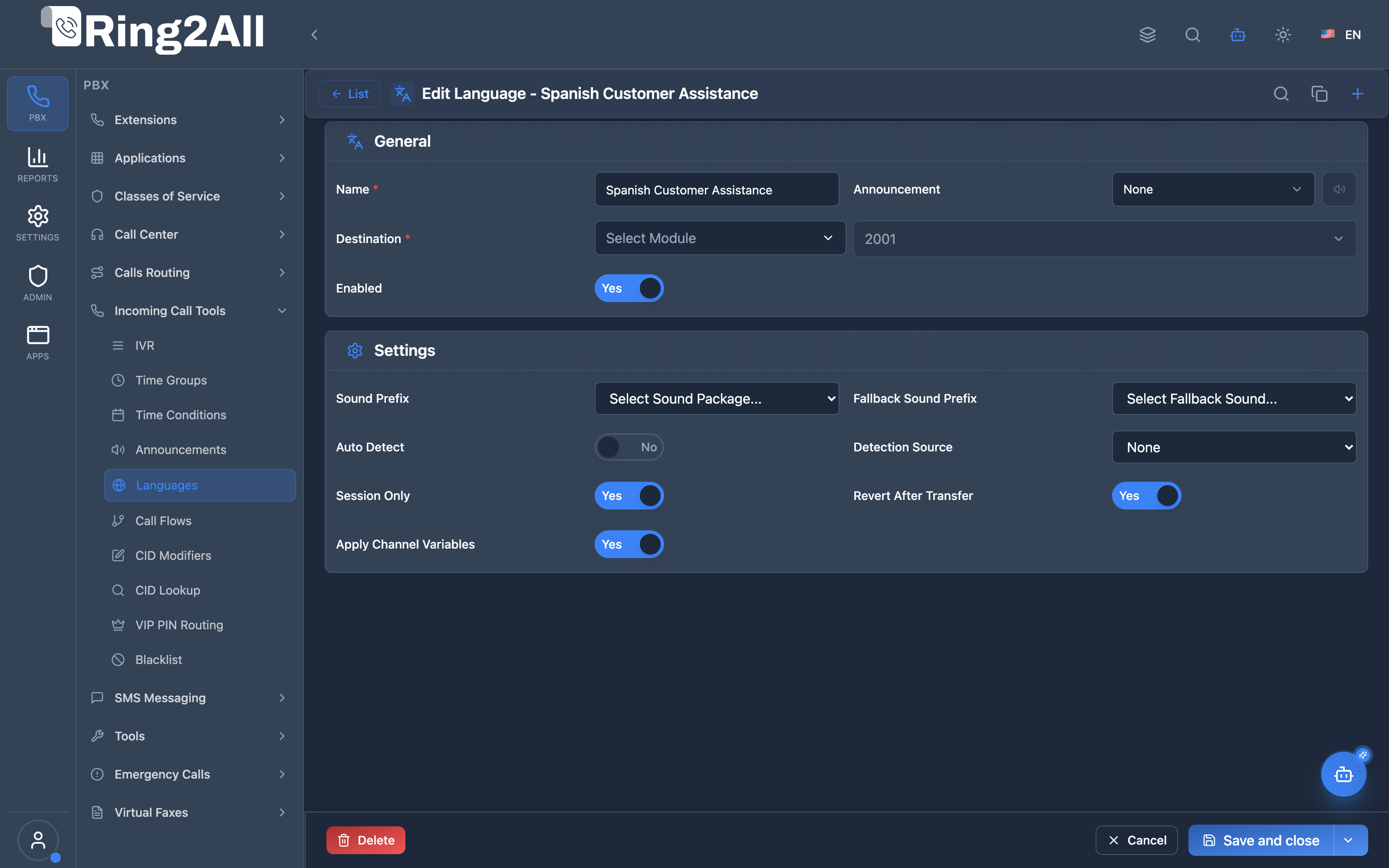Collapse Incoming Call Tools menu
1389x868 pixels.
(188, 311)
